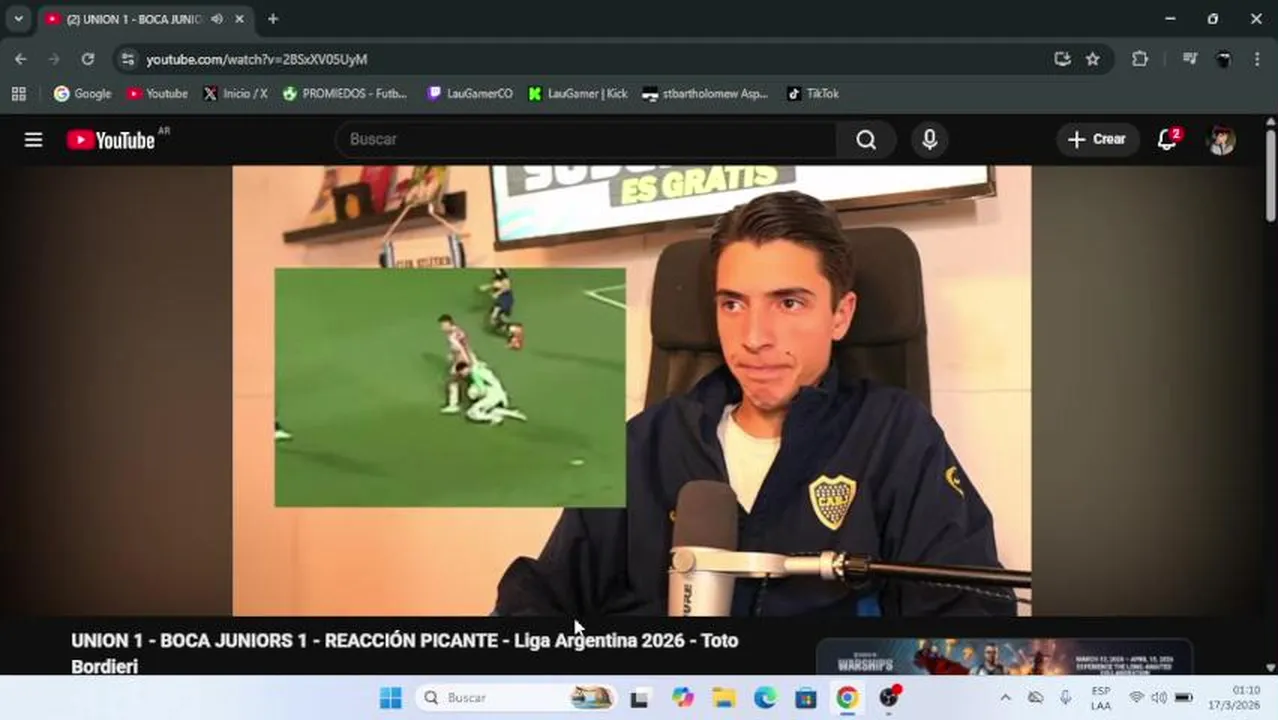This screenshot has height=720, width=1278.
Task: Click the Crear button
Action: 1097,140
